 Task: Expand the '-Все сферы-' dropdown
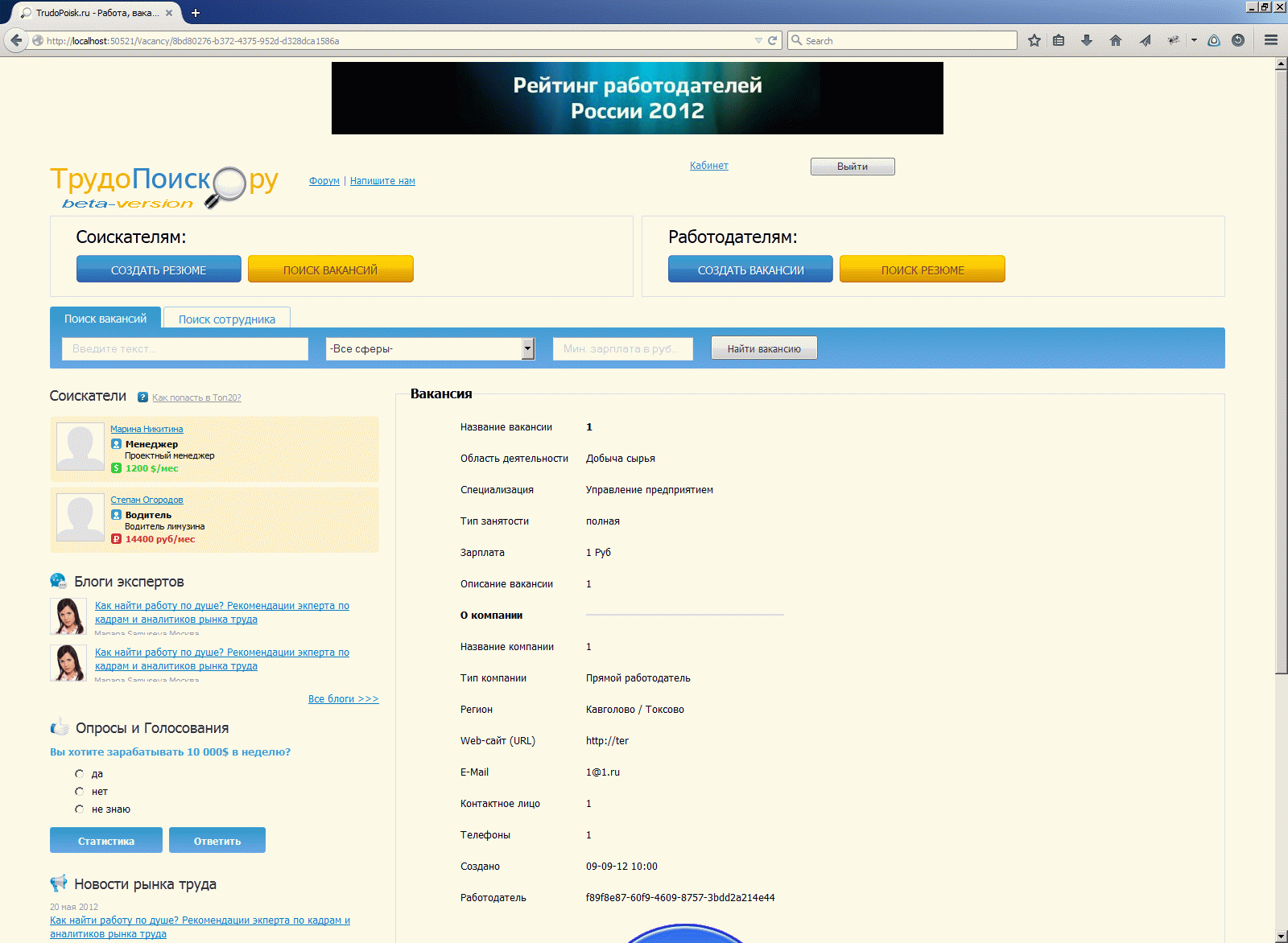pyautogui.click(x=528, y=348)
